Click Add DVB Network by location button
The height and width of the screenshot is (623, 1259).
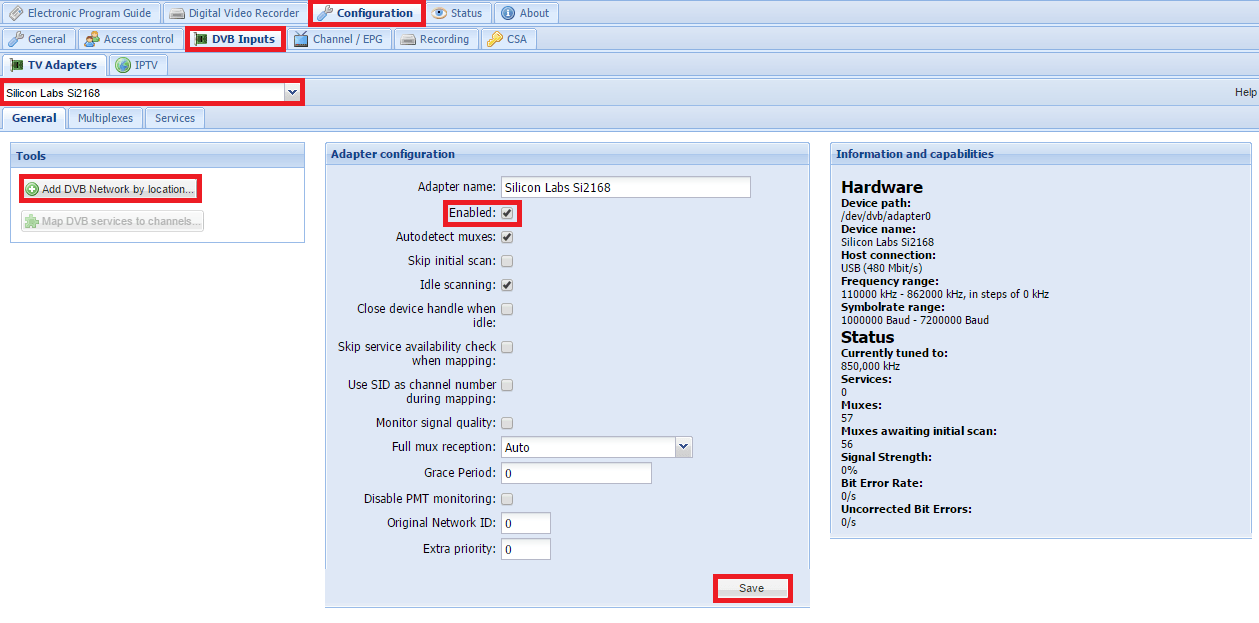(110, 189)
